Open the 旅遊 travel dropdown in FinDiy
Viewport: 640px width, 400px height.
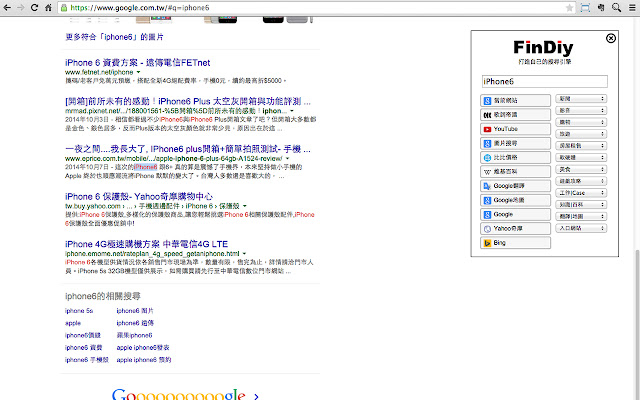tap(581, 134)
